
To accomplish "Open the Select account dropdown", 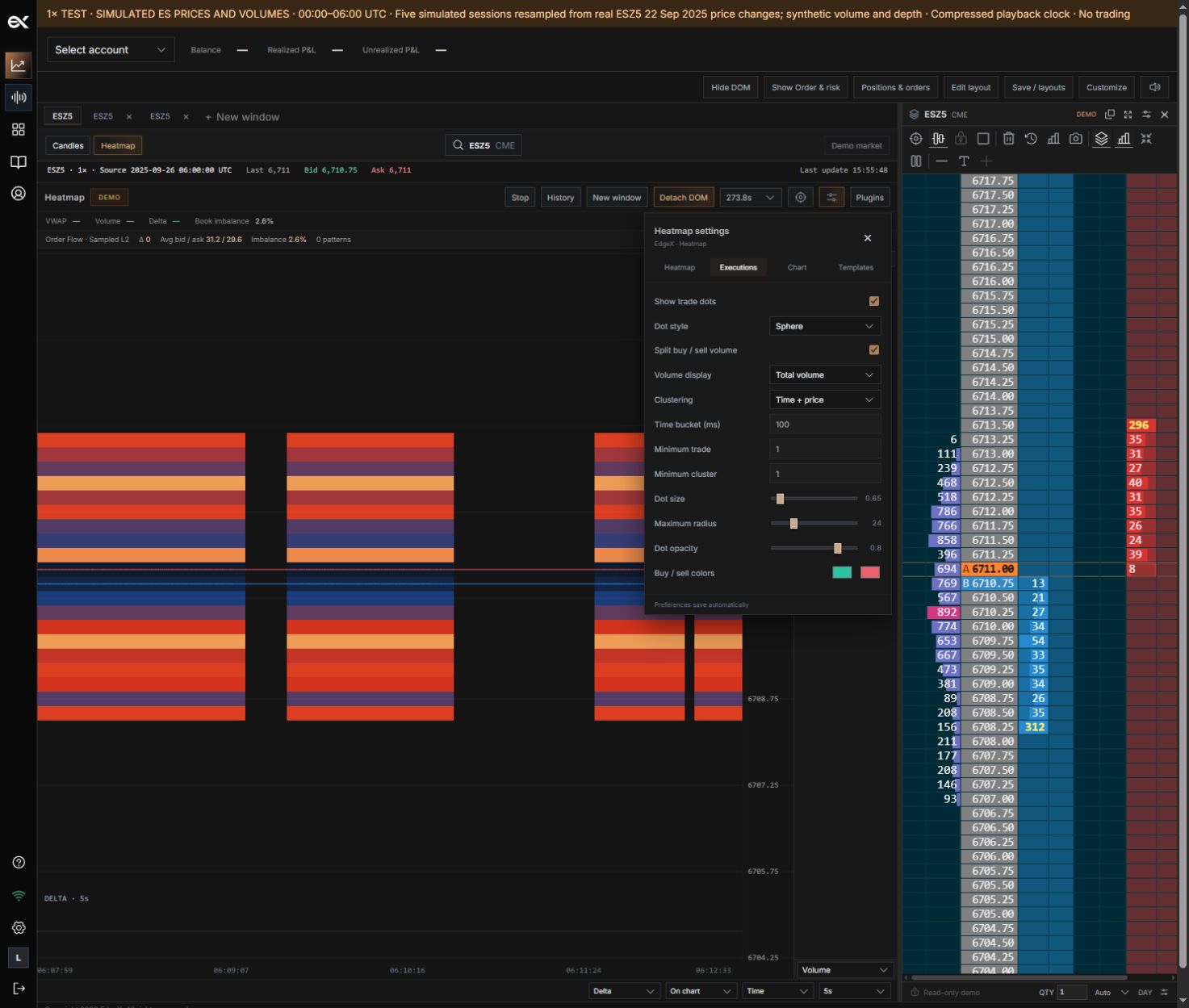I will coord(111,50).
